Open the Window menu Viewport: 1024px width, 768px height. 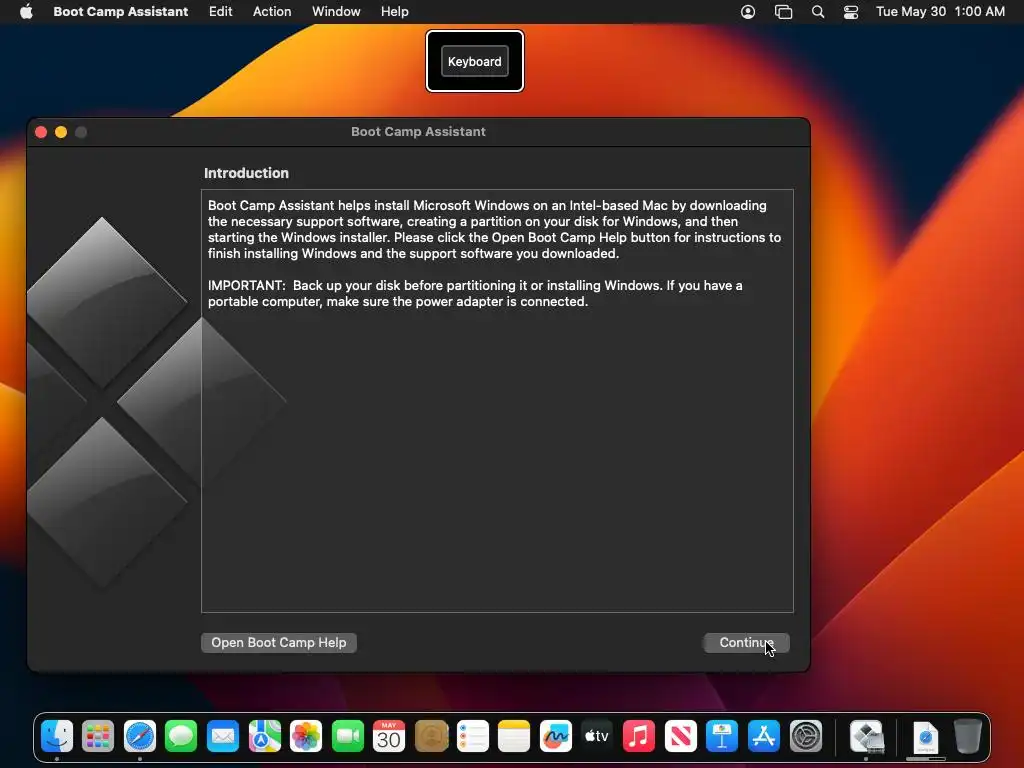point(336,11)
